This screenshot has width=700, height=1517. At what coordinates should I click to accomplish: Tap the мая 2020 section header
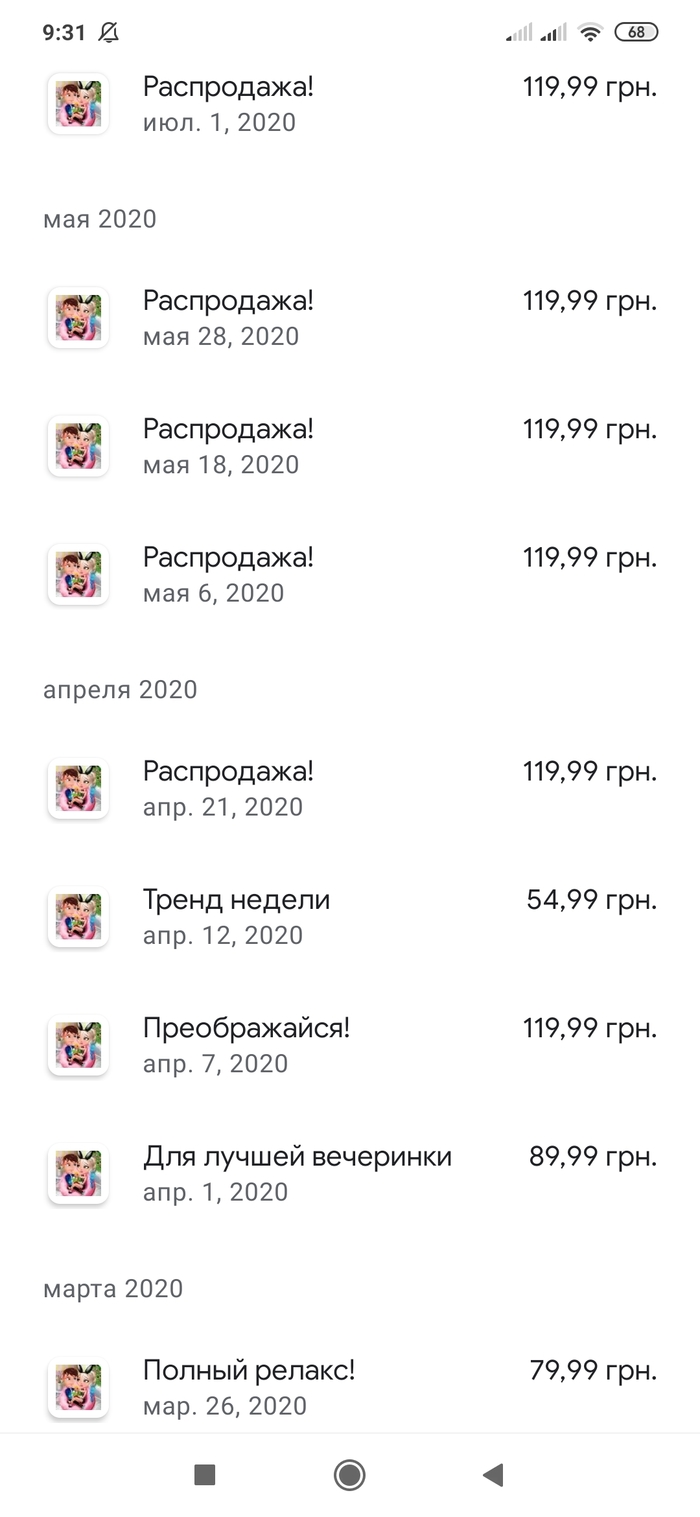[100, 219]
